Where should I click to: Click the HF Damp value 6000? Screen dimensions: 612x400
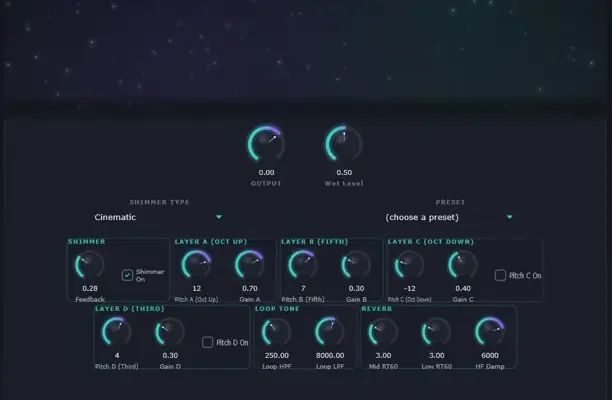[x=490, y=356]
